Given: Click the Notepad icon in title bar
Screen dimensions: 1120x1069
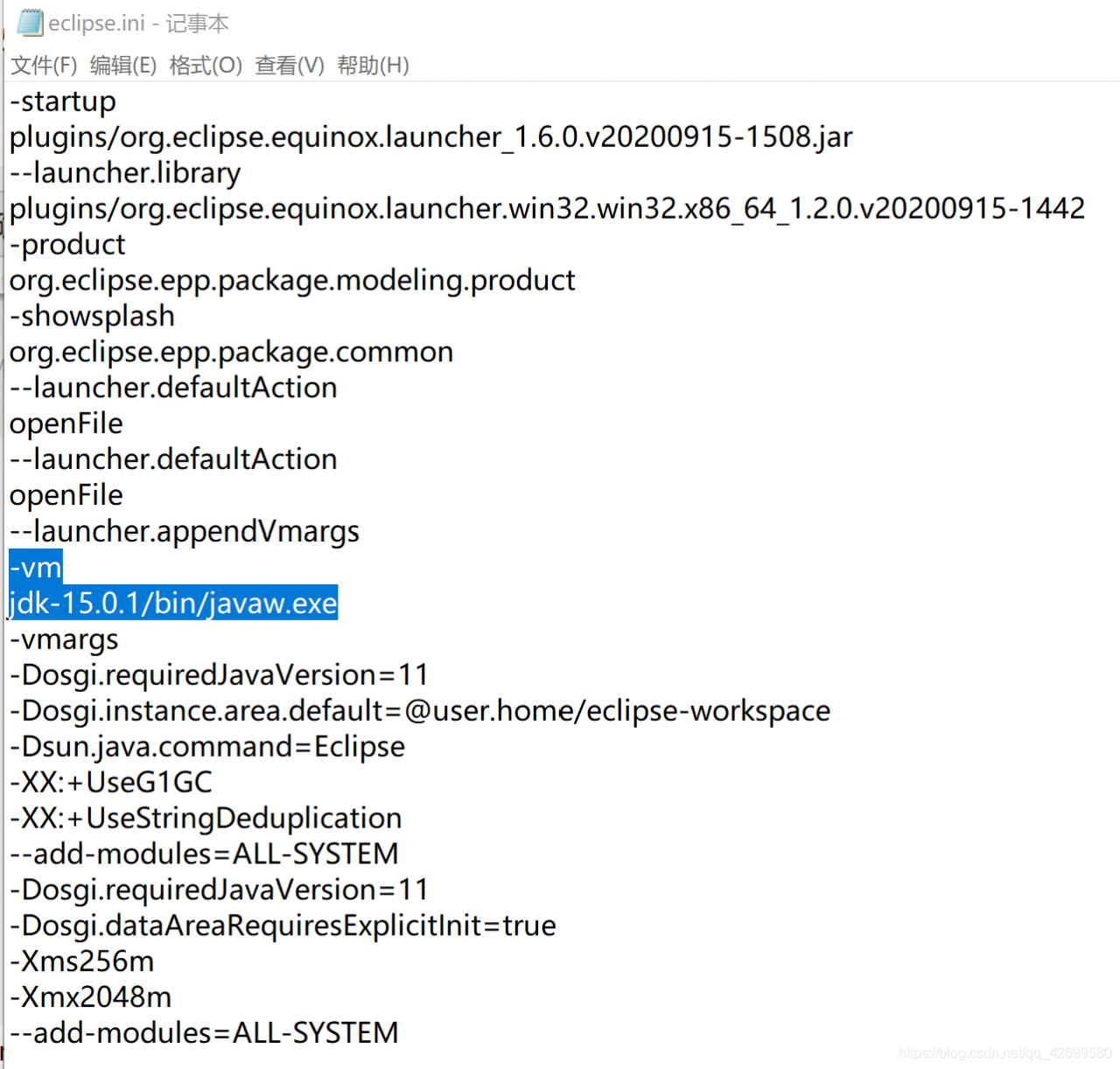Looking at the screenshot, I should coord(30,22).
